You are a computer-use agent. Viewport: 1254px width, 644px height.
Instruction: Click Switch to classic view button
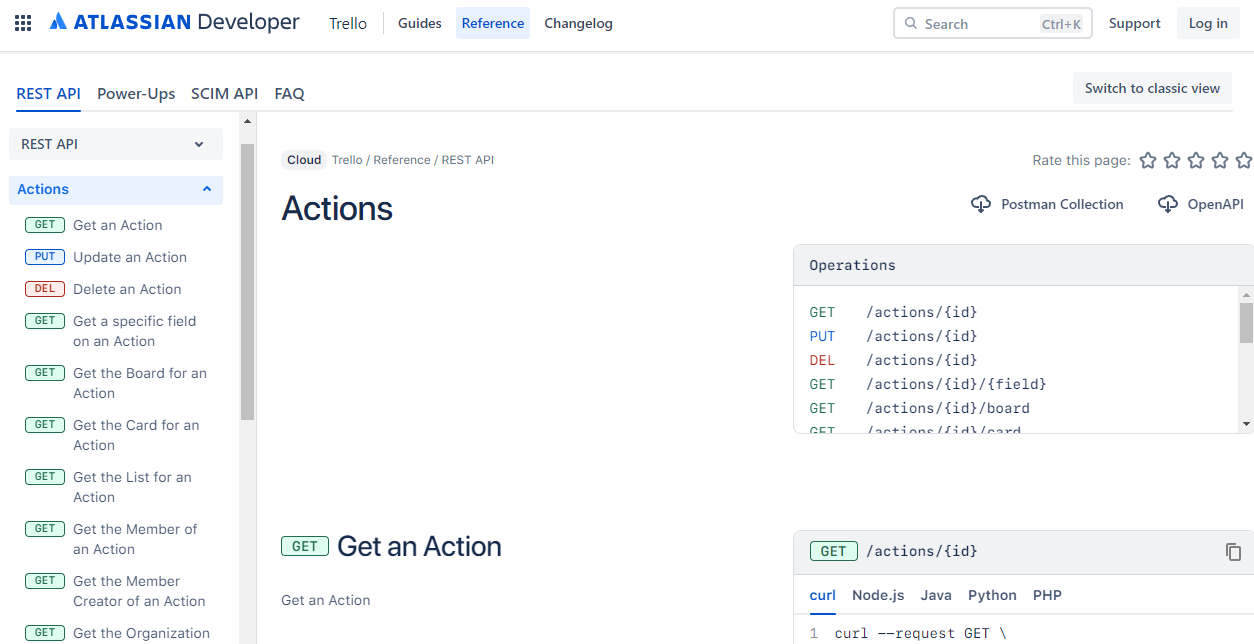click(1152, 88)
